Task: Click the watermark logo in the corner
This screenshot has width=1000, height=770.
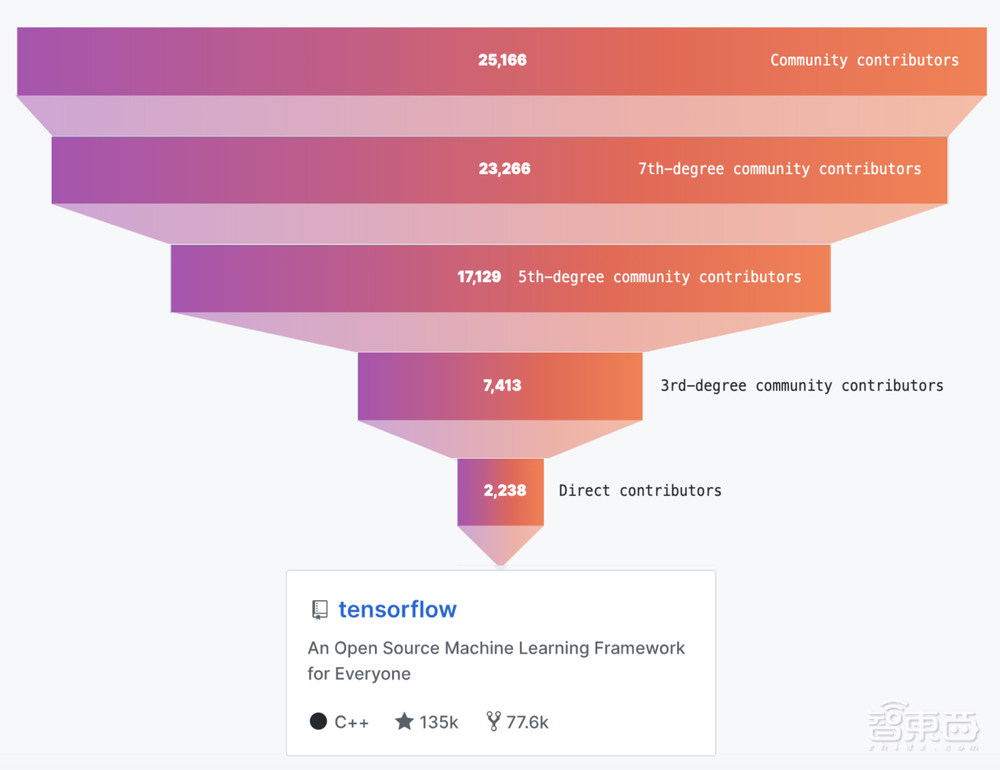Action: tap(923, 727)
